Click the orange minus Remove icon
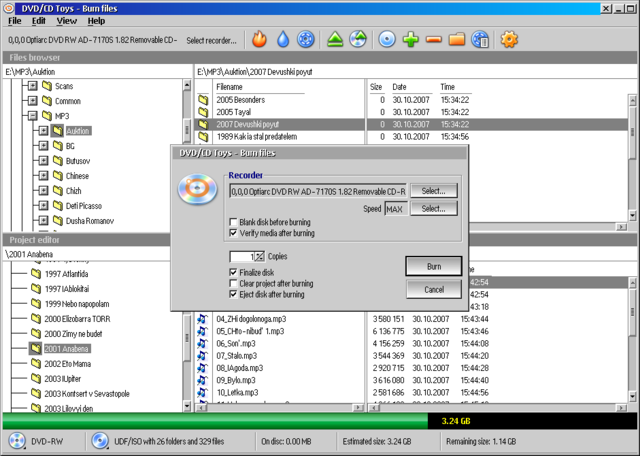 433,40
